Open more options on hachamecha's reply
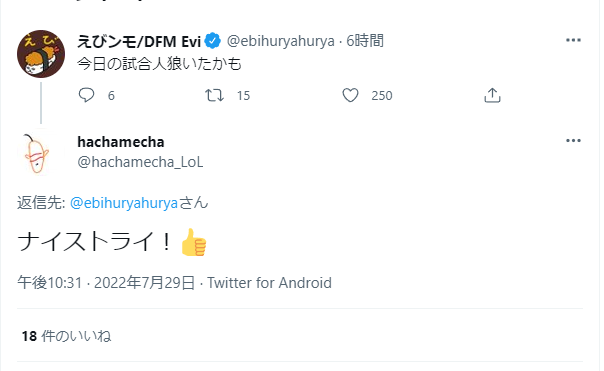The width and height of the screenshot is (604, 371). click(x=573, y=141)
